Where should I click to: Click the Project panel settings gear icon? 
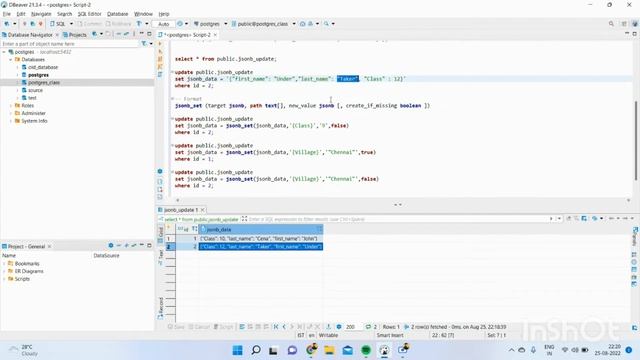coord(111,246)
